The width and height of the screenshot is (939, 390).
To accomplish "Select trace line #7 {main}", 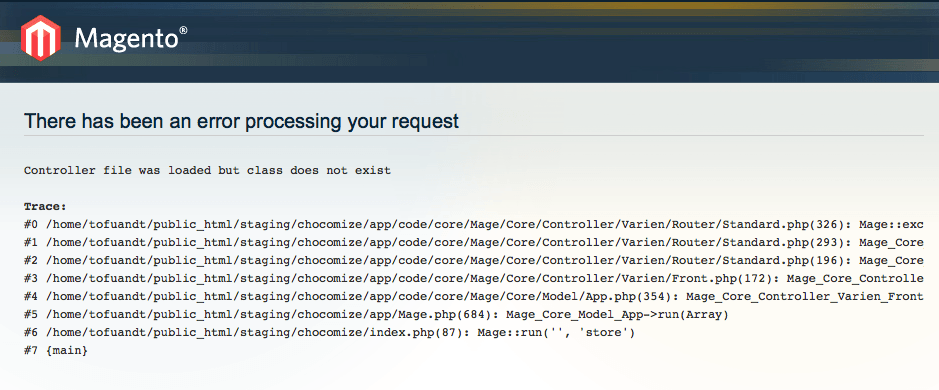I will point(56,351).
